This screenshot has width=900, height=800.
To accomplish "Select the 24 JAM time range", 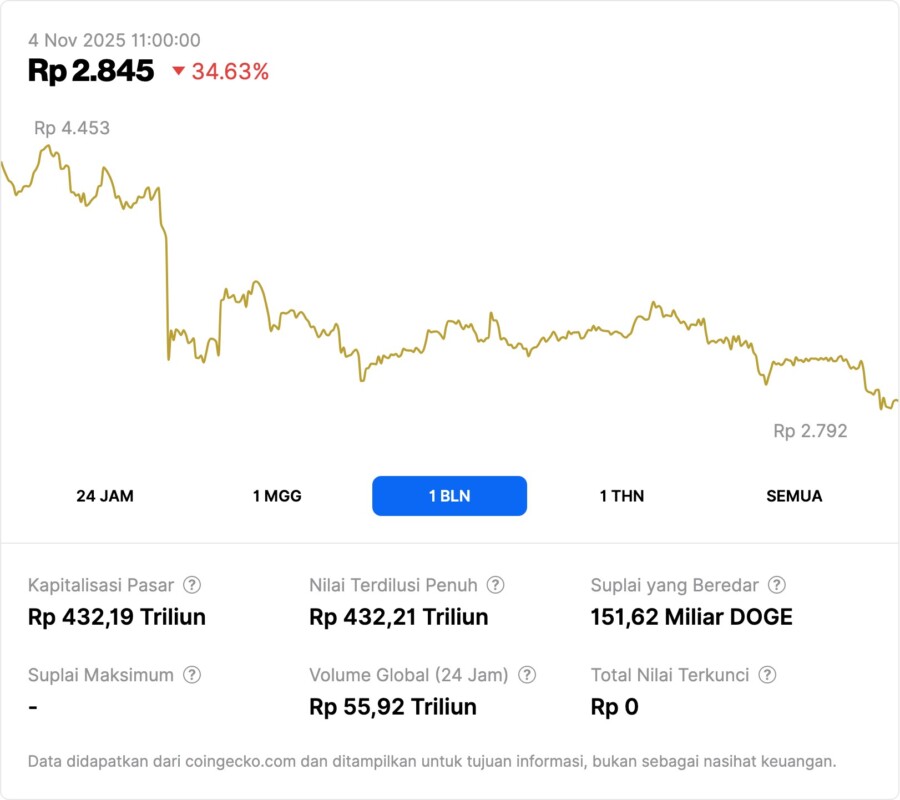I will pyautogui.click(x=105, y=496).
